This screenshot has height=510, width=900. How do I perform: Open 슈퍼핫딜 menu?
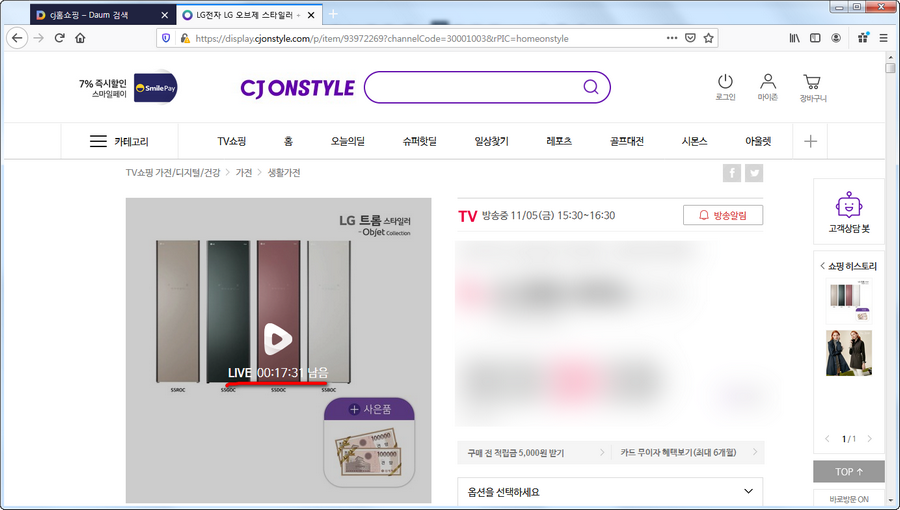[420, 141]
